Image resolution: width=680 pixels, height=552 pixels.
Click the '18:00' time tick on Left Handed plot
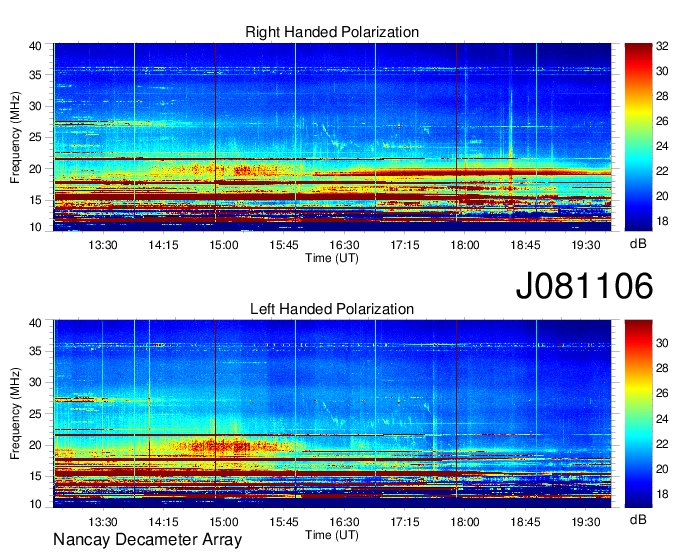pos(465,522)
